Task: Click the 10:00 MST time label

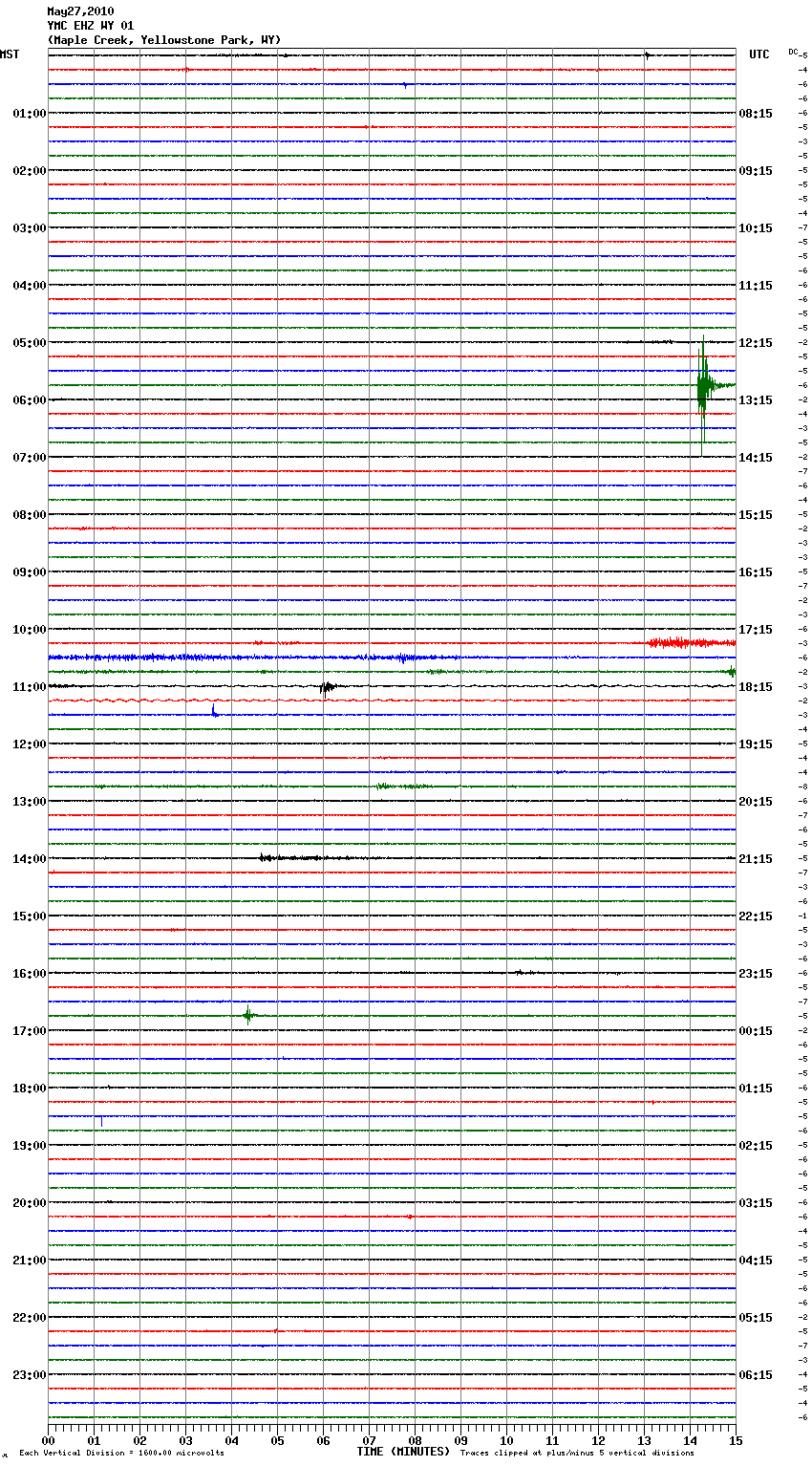Action: 30,630
